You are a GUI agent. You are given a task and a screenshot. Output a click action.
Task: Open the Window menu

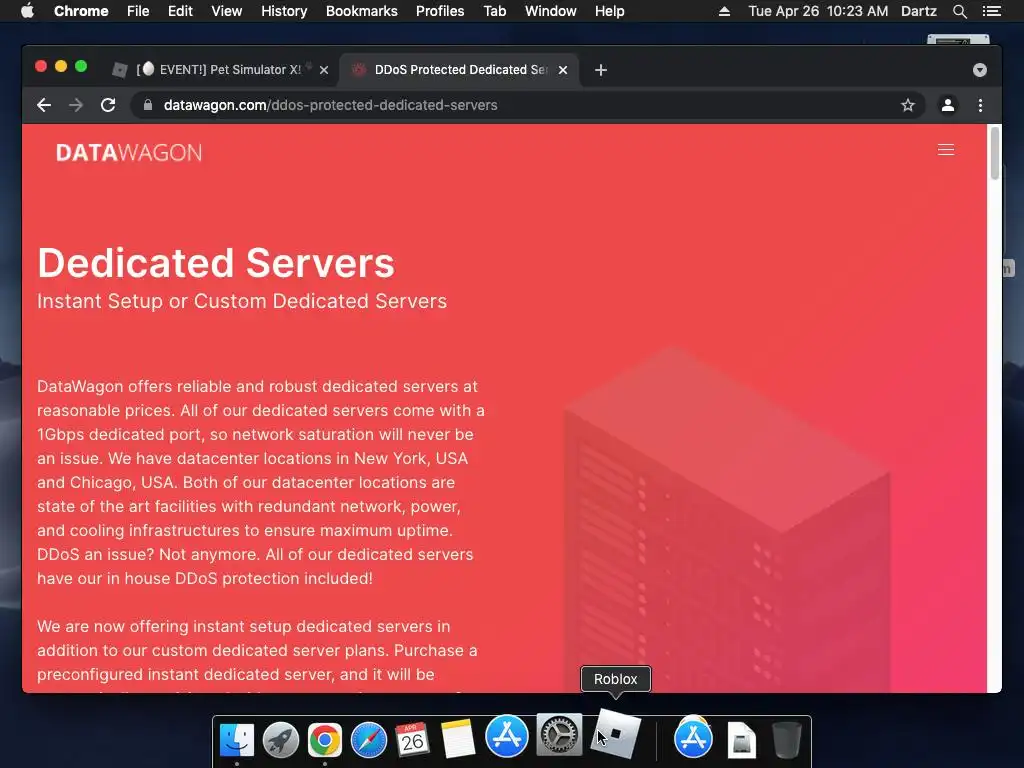(551, 11)
